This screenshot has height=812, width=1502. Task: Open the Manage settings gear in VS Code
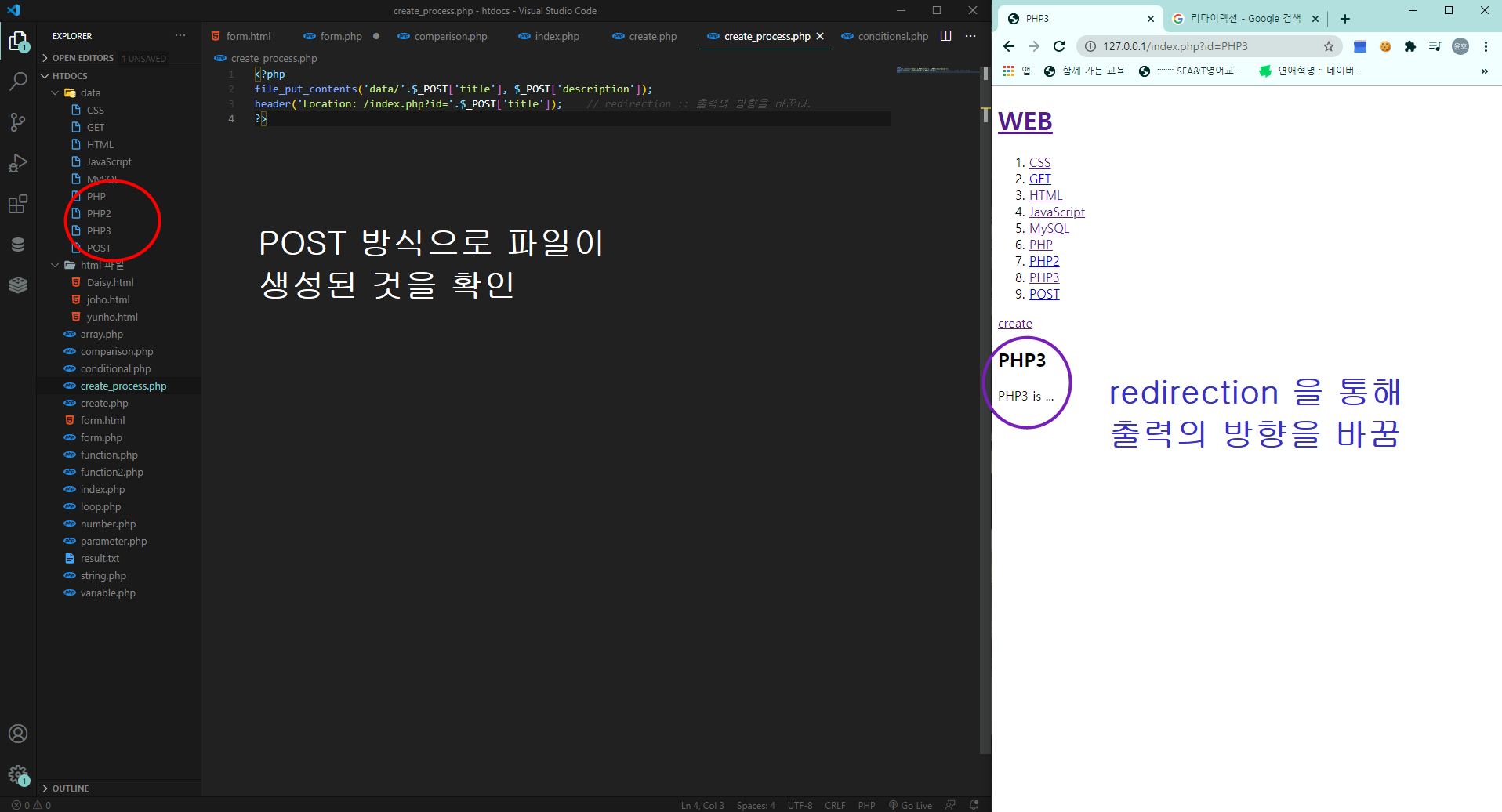click(x=18, y=774)
